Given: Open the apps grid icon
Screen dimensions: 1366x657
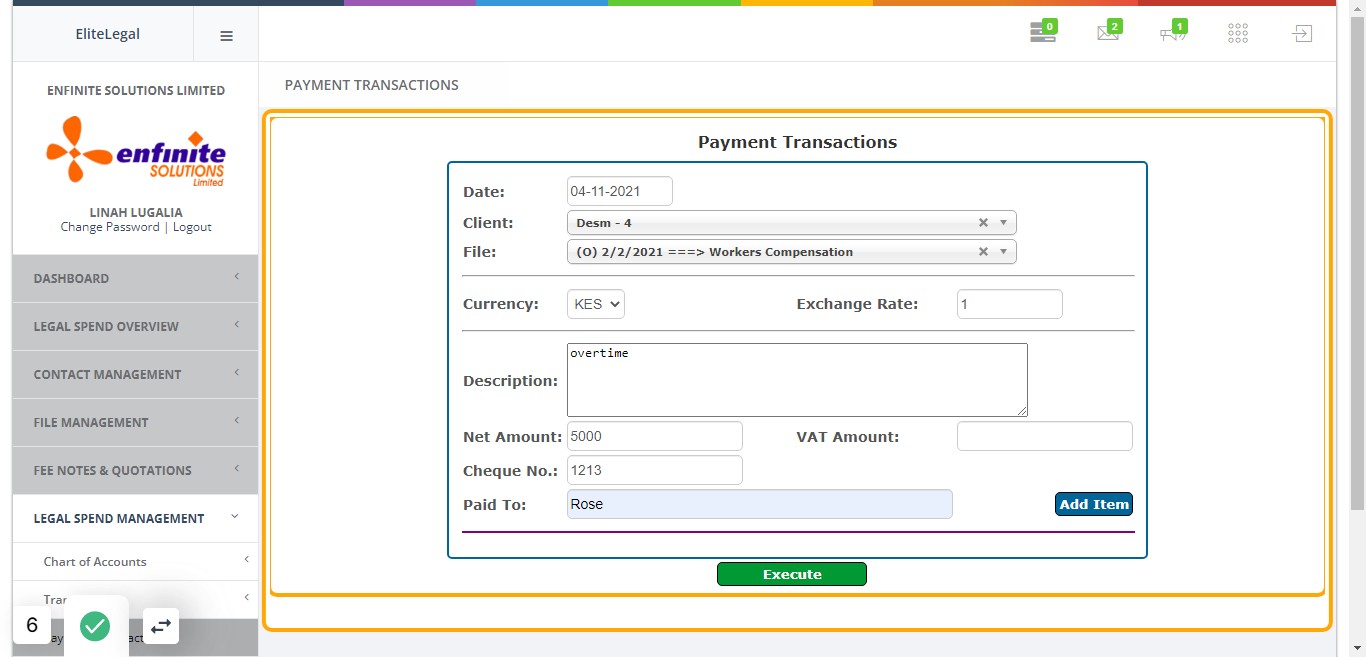Looking at the screenshot, I should [x=1238, y=34].
